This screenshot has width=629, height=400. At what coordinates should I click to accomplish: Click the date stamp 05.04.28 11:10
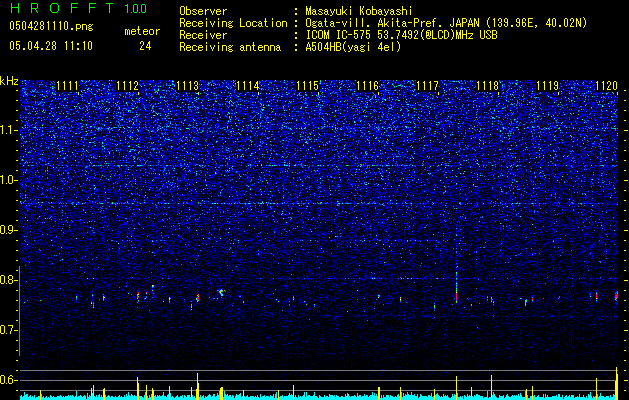click(51, 46)
